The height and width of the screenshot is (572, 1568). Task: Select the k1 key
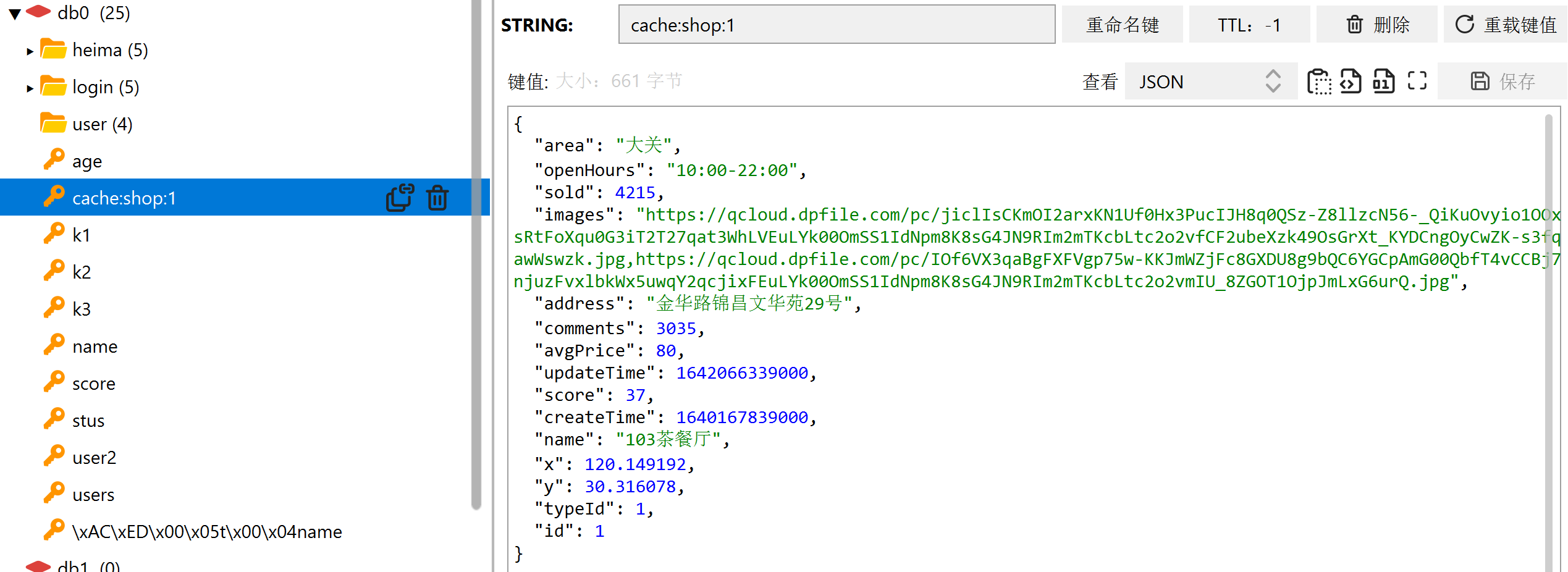82,235
